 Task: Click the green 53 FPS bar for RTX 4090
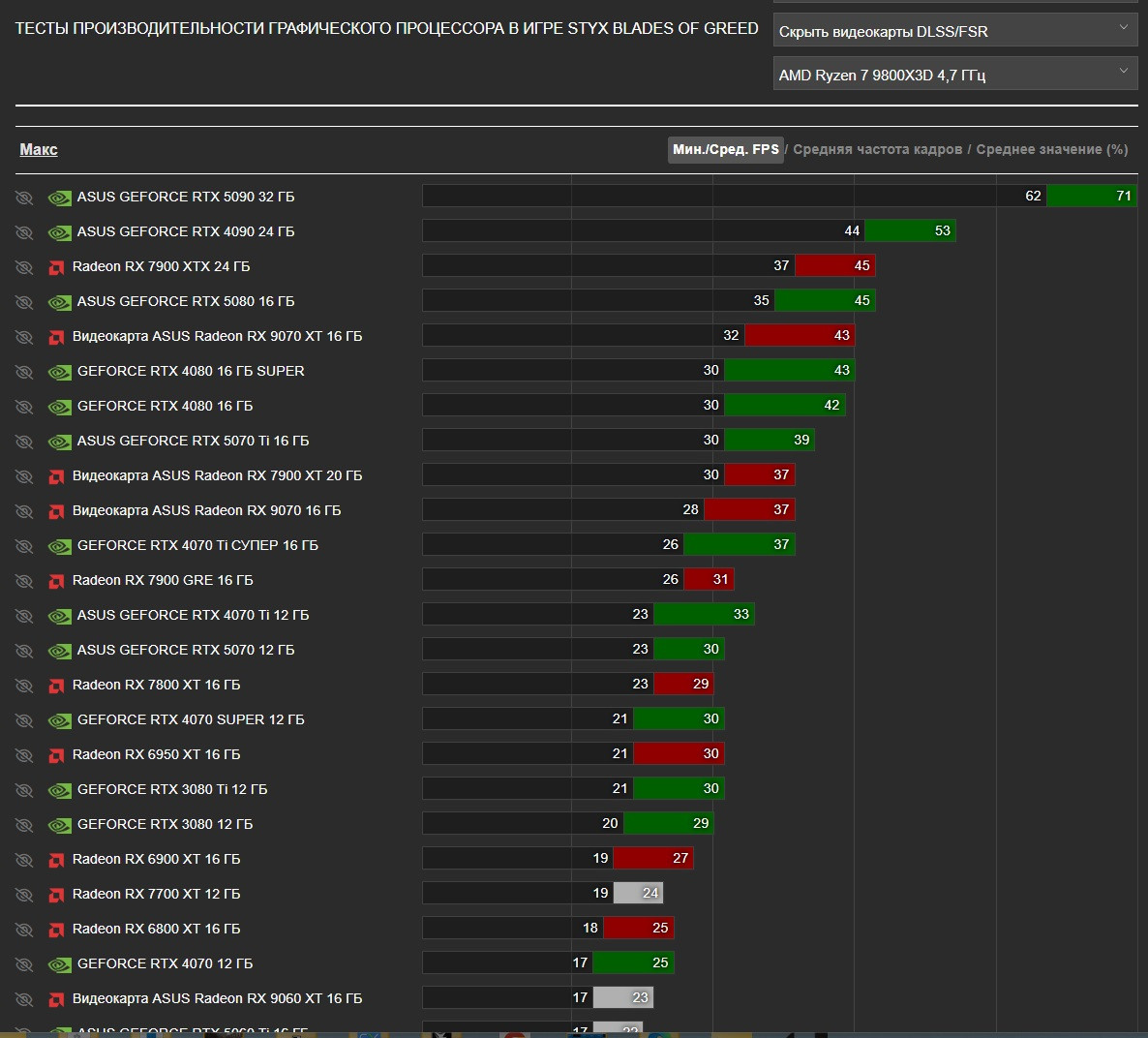click(x=909, y=230)
